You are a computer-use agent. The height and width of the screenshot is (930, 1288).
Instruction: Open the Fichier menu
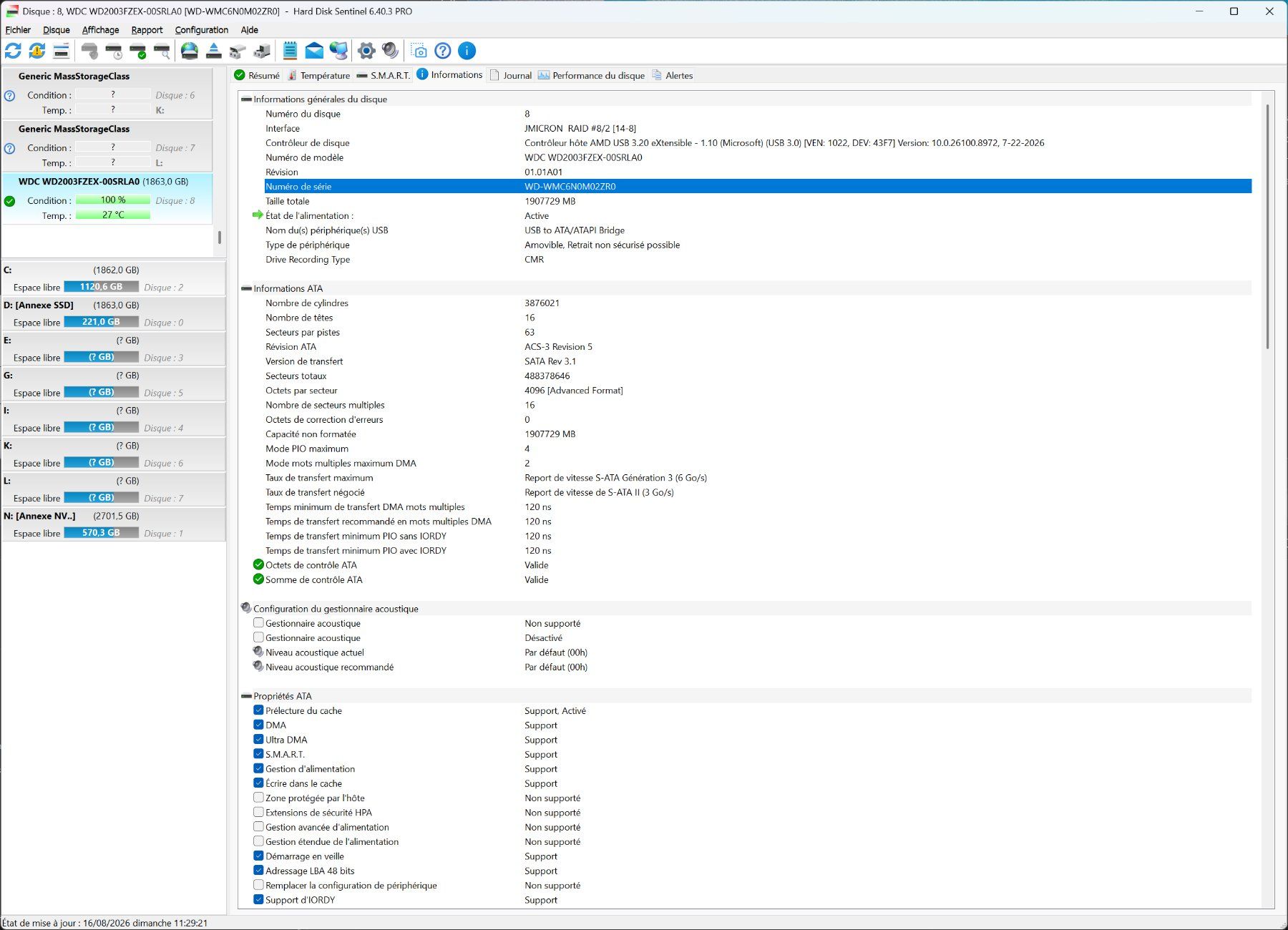click(18, 30)
